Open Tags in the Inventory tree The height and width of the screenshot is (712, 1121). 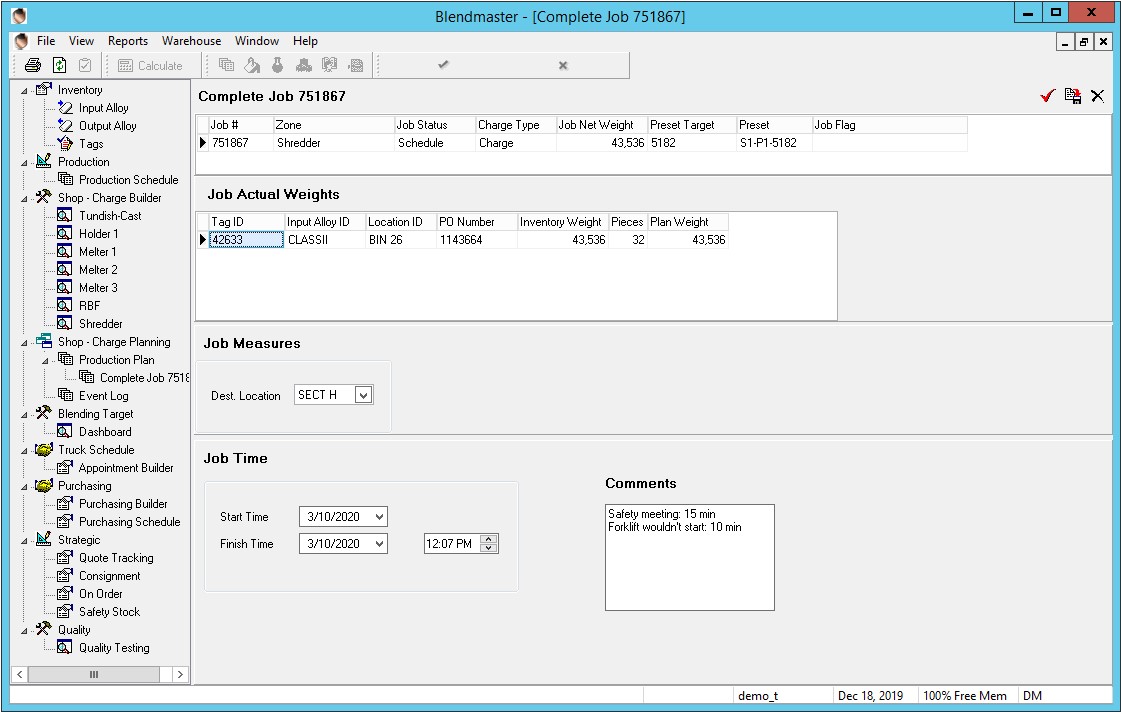[91, 144]
